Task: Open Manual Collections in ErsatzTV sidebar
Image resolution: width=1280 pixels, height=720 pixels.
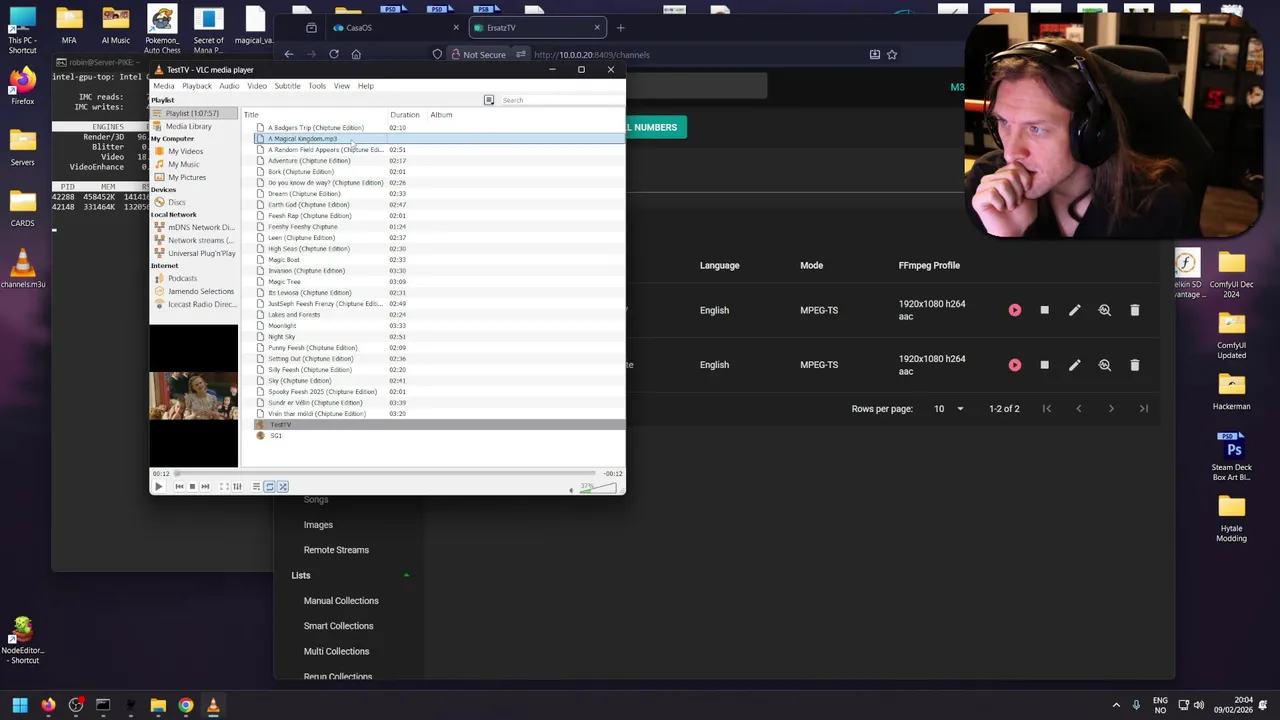Action: [x=341, y=601]
